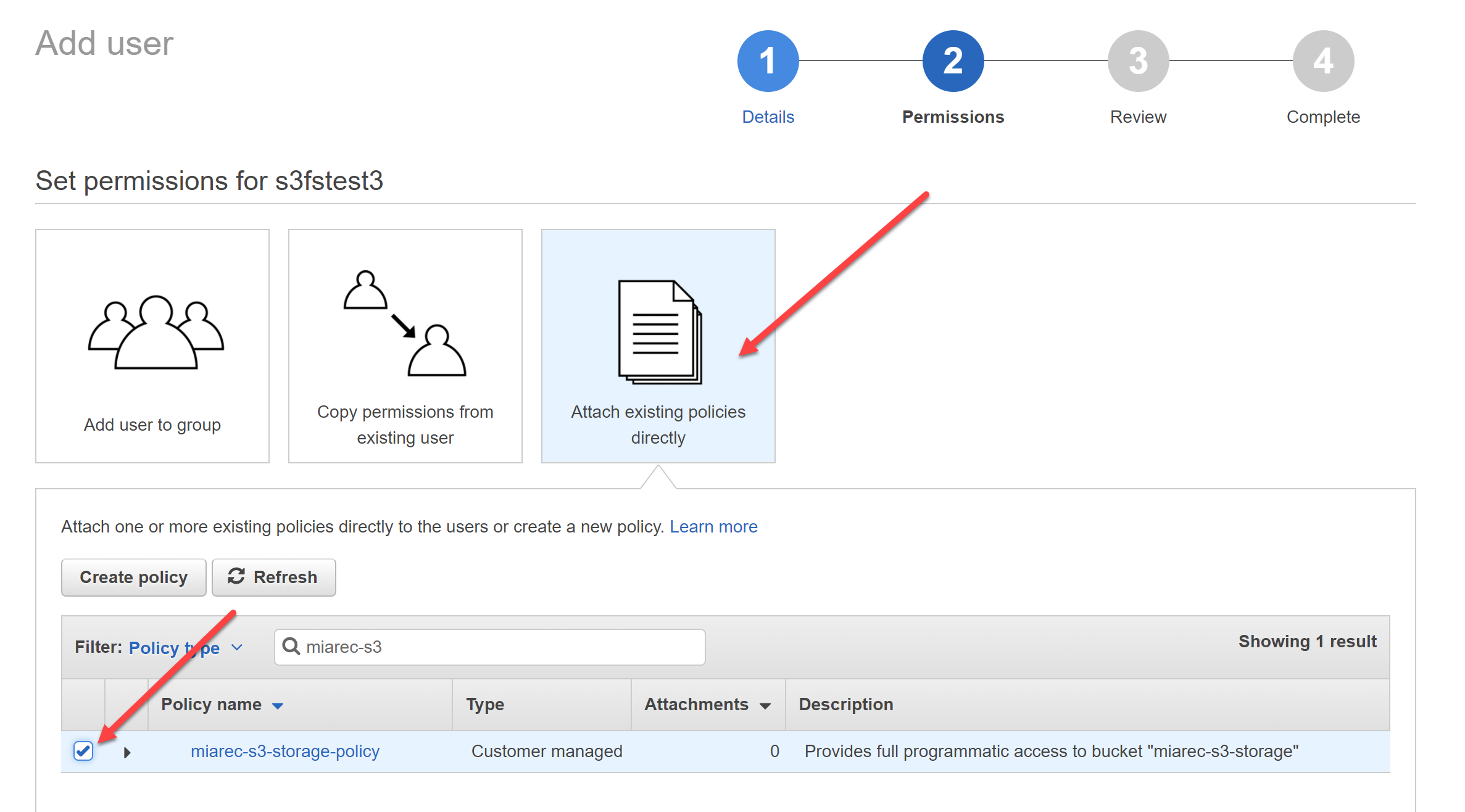The height and width of the screenshot is (812, 1465).
Task: Click the Showing 1 result text
Action: 1308,642
